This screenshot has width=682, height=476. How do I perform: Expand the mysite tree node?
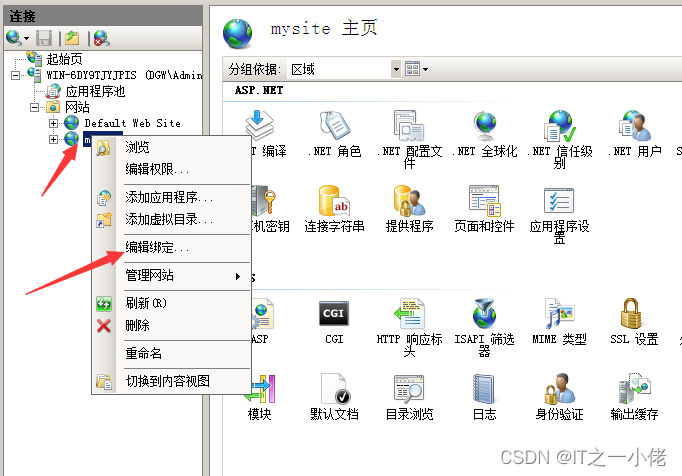[53, 140]
